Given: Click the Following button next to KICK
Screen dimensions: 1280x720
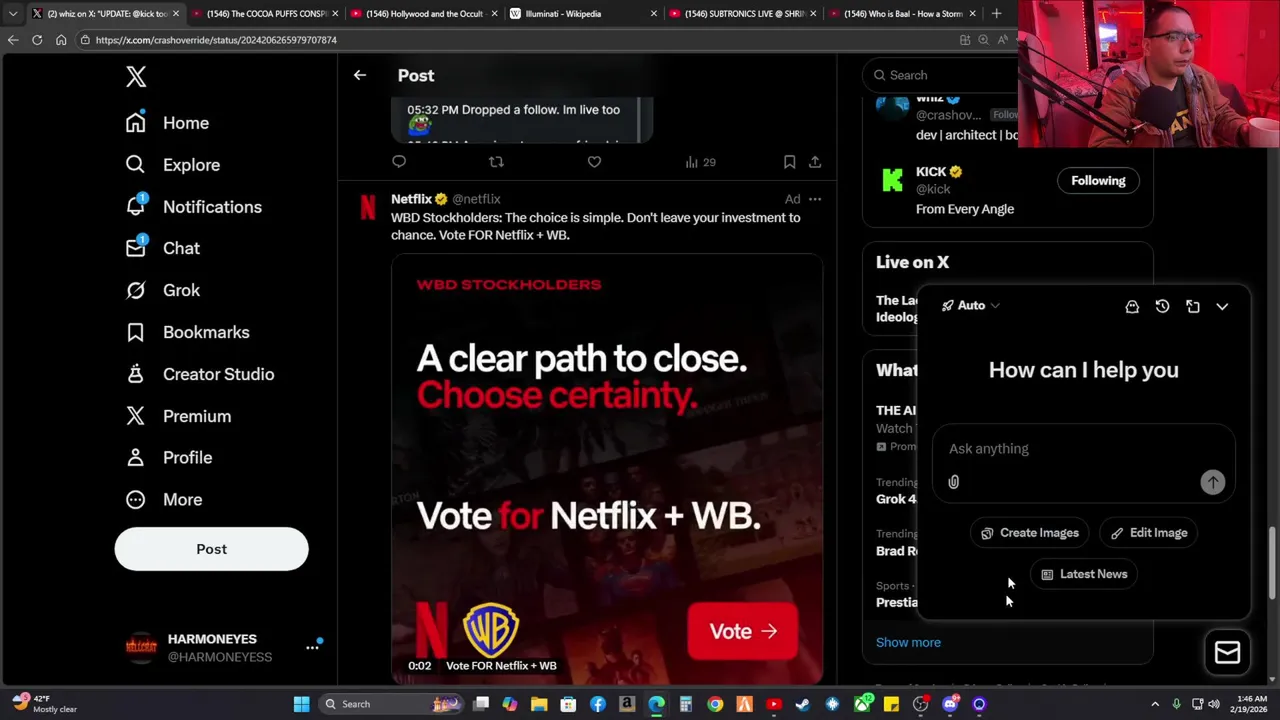Looking at the screenshot, I should click(1098, 181).
